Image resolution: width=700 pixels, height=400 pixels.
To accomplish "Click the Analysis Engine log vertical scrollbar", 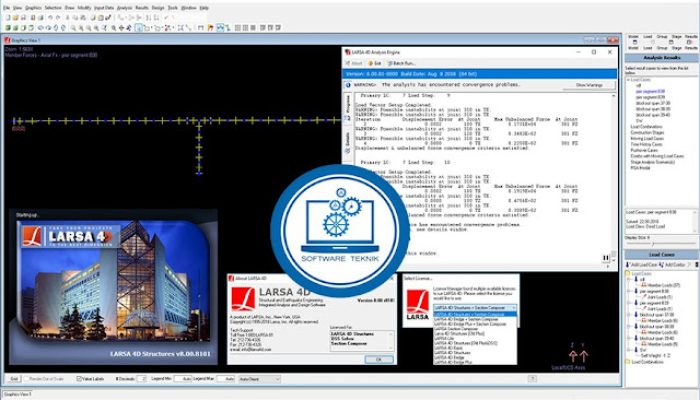I will [613, 175].
